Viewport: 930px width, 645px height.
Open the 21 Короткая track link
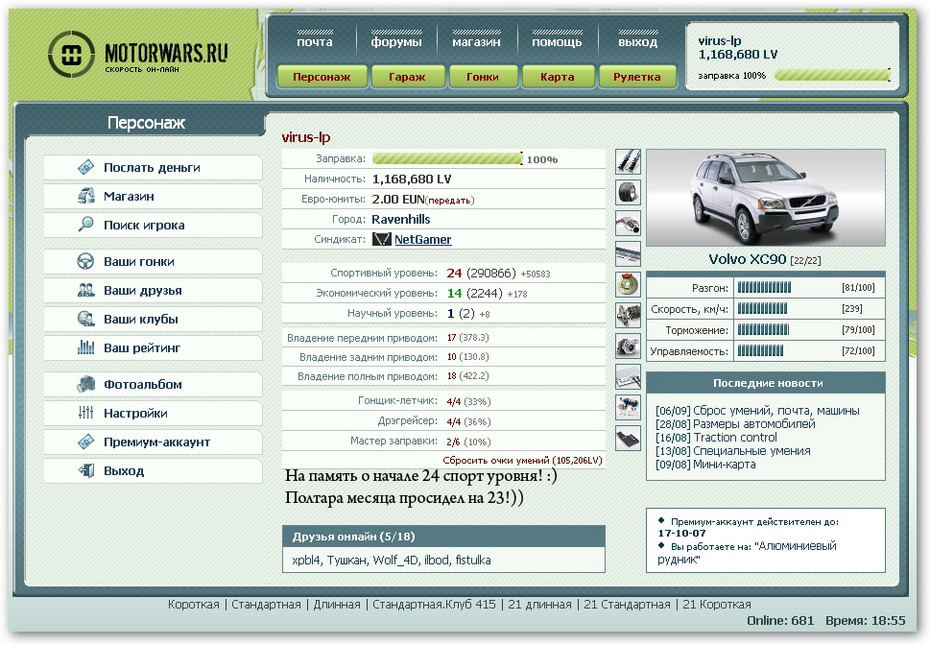pos(716,604)
